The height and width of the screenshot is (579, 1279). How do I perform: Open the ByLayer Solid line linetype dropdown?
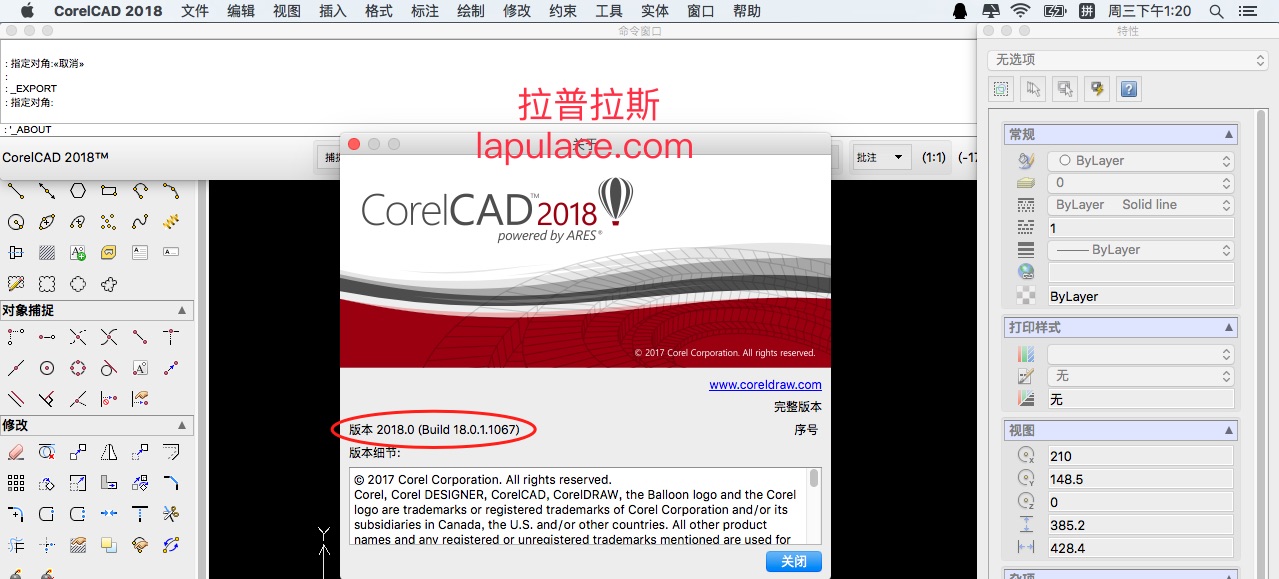click(x=1140, y=205)
